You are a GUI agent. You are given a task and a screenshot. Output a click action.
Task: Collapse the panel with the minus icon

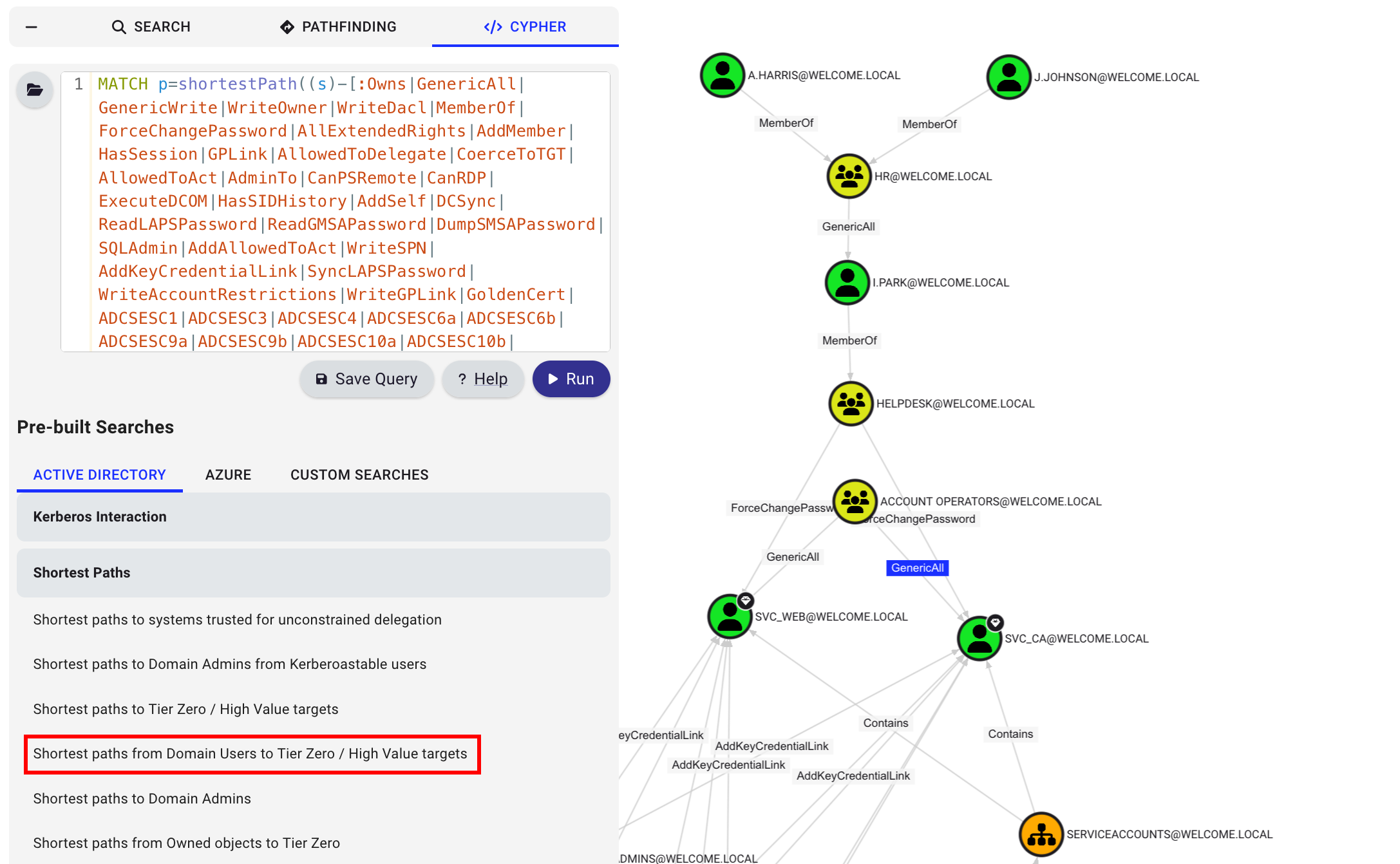coord(31,27)
